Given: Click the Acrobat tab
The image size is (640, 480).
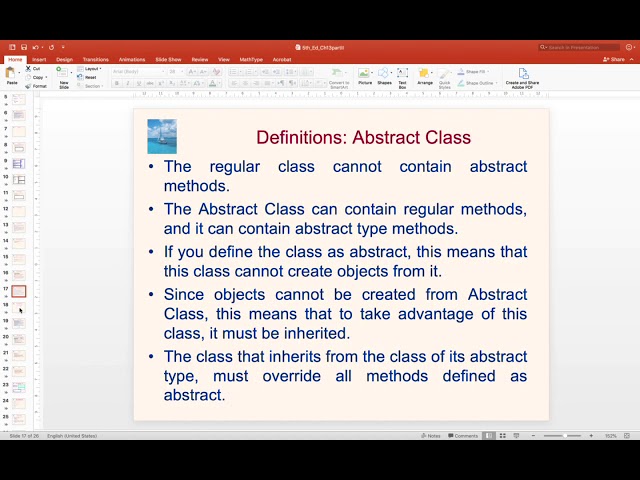Looking at the screenshot, I should coord(282,60).
